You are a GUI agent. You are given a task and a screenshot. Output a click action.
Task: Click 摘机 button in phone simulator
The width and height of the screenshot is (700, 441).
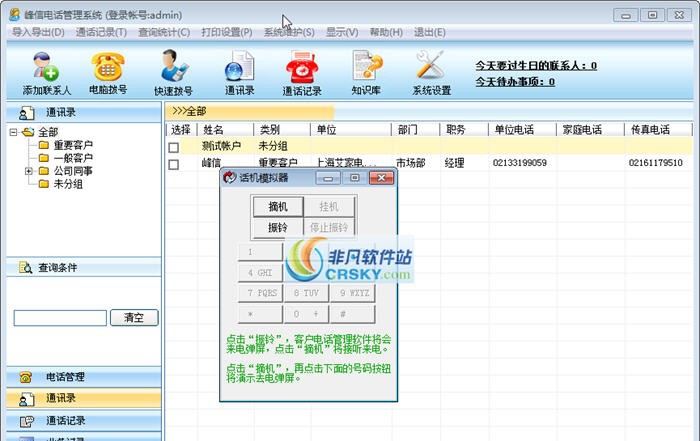coord(278,207)
